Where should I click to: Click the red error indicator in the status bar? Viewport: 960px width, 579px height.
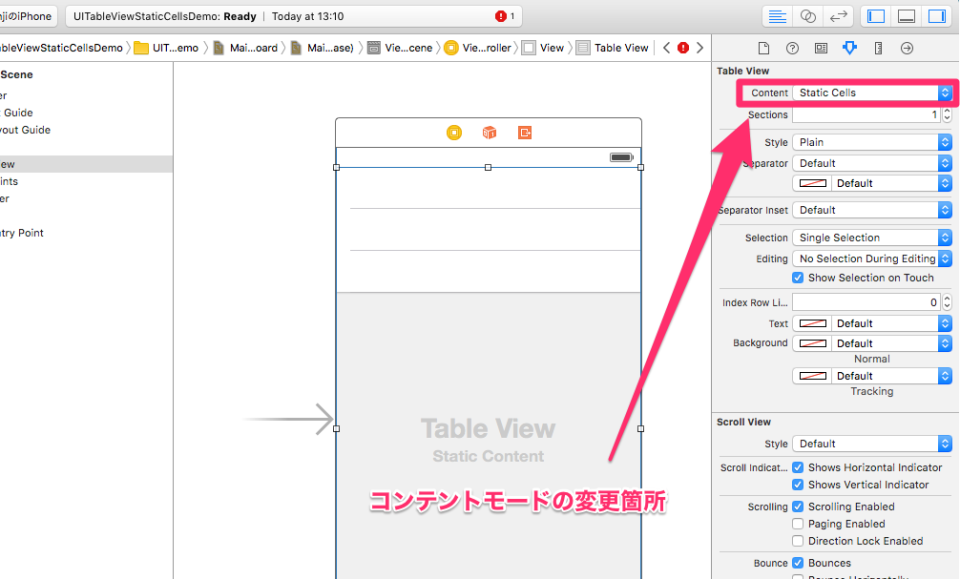501,17
